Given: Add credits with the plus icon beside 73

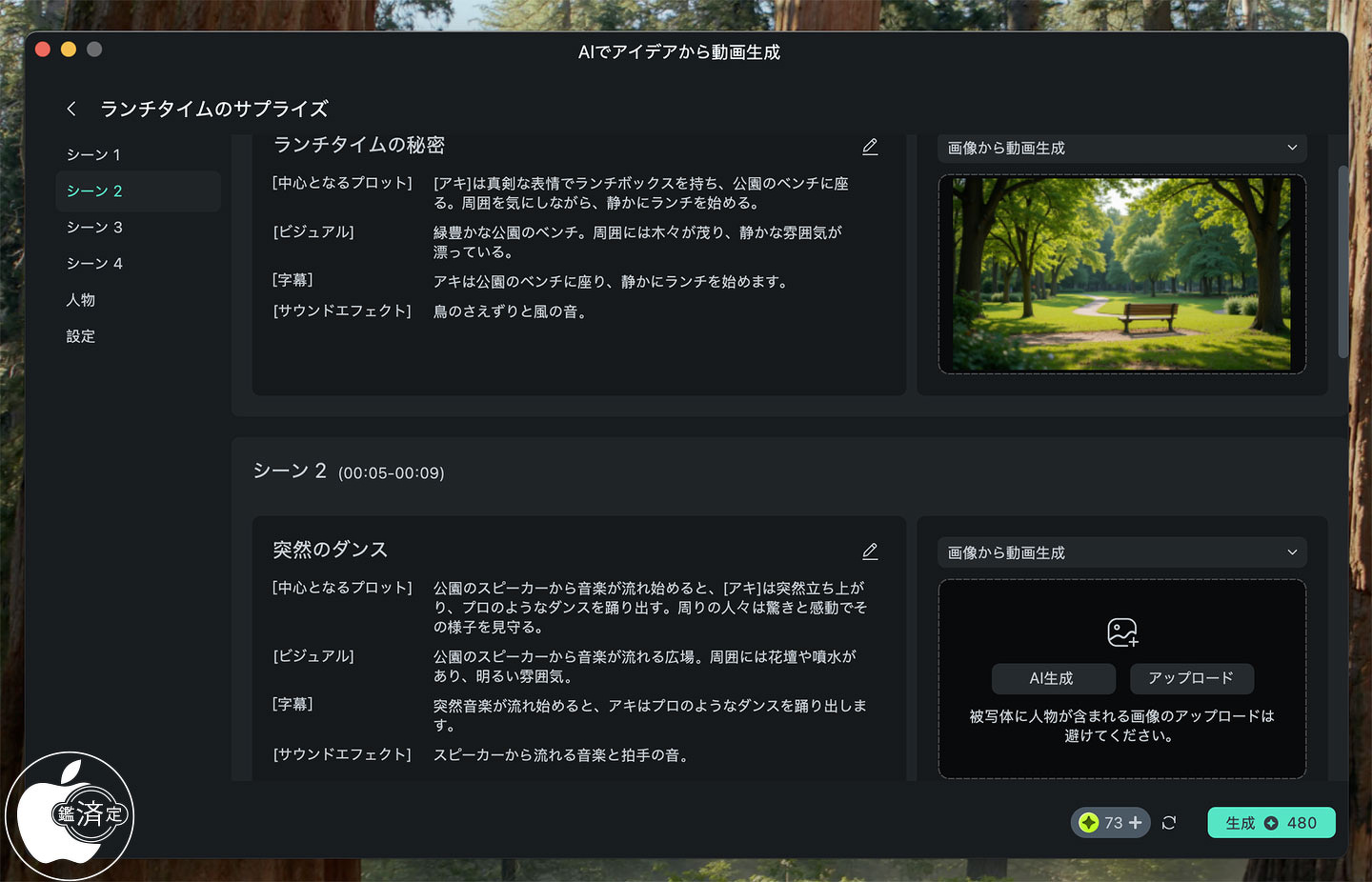Looking at the screenshot, I should point(1135,823).
